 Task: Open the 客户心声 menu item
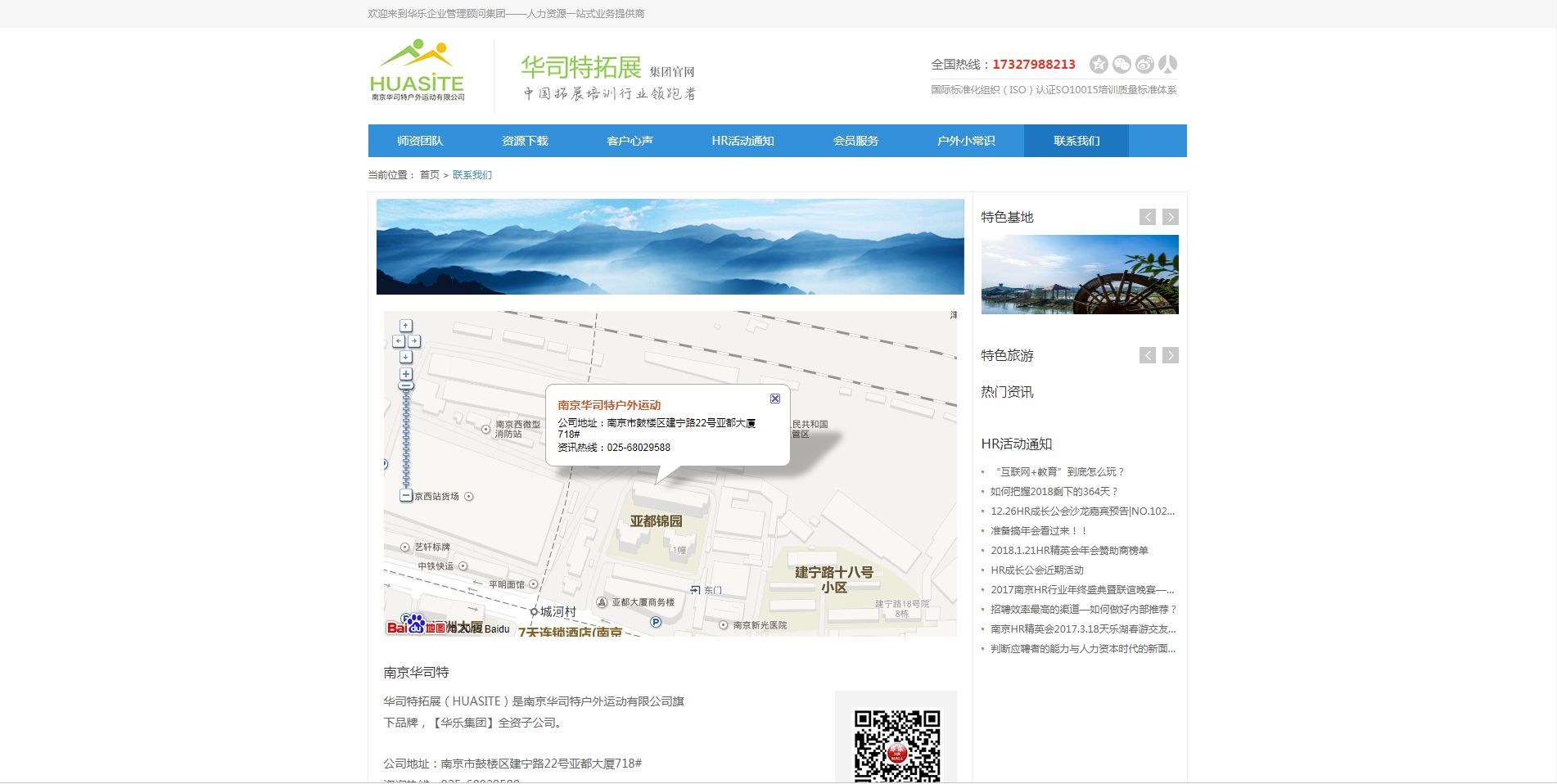point(630,141)
